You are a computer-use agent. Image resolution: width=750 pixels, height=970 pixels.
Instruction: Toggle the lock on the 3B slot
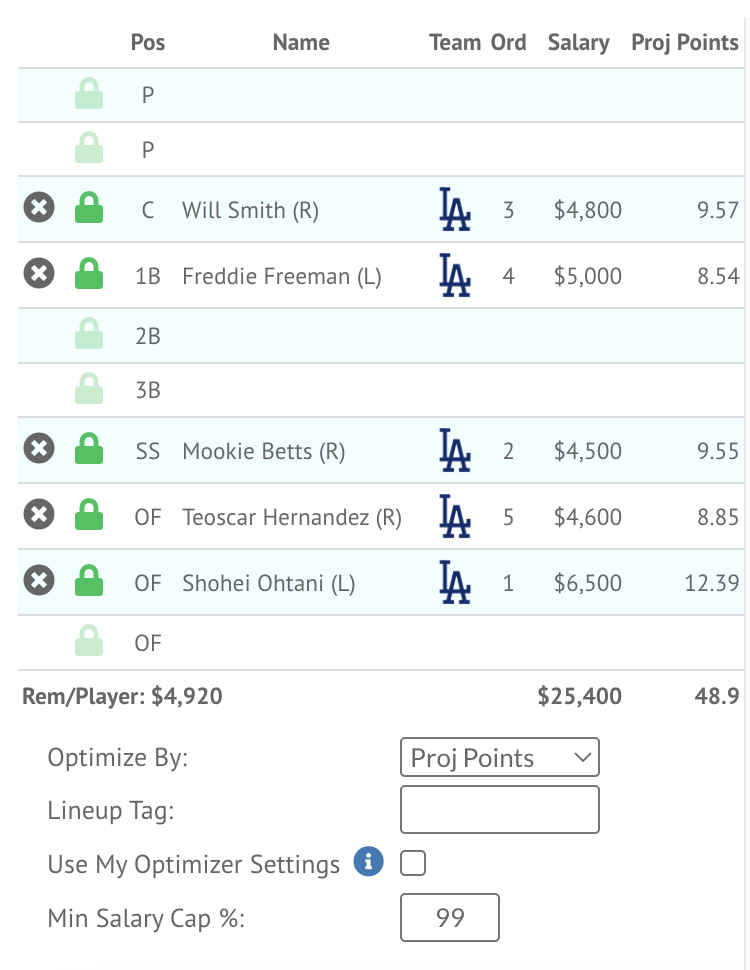[x=89, y=388]
